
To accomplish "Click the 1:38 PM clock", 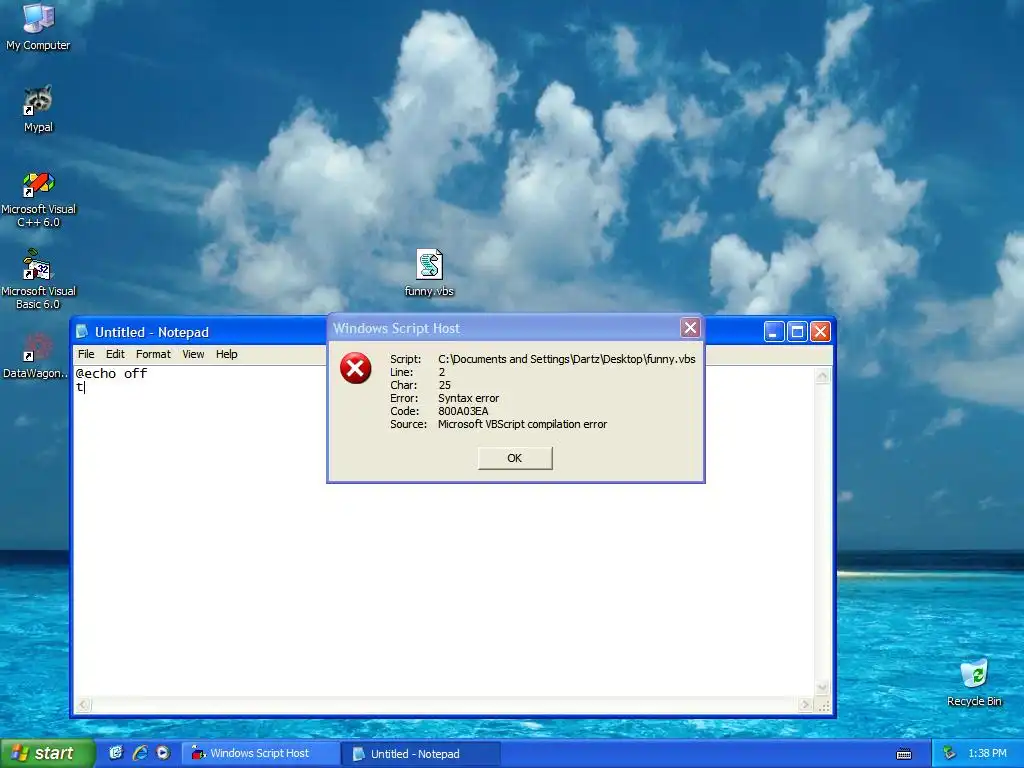I will click(987, 754).
